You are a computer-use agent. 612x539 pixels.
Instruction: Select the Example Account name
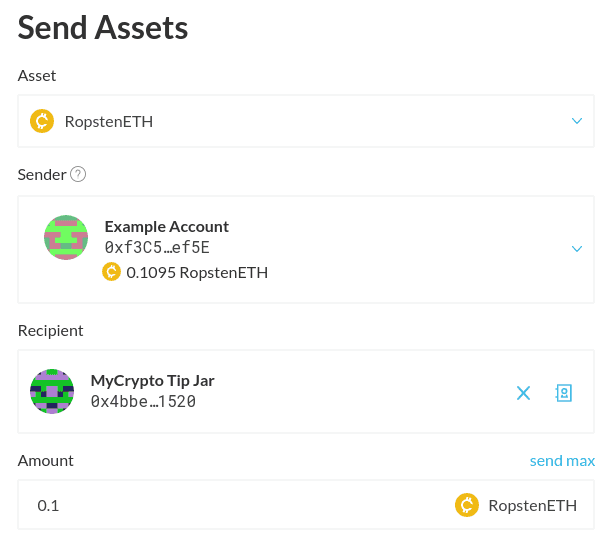coord(167,227)
